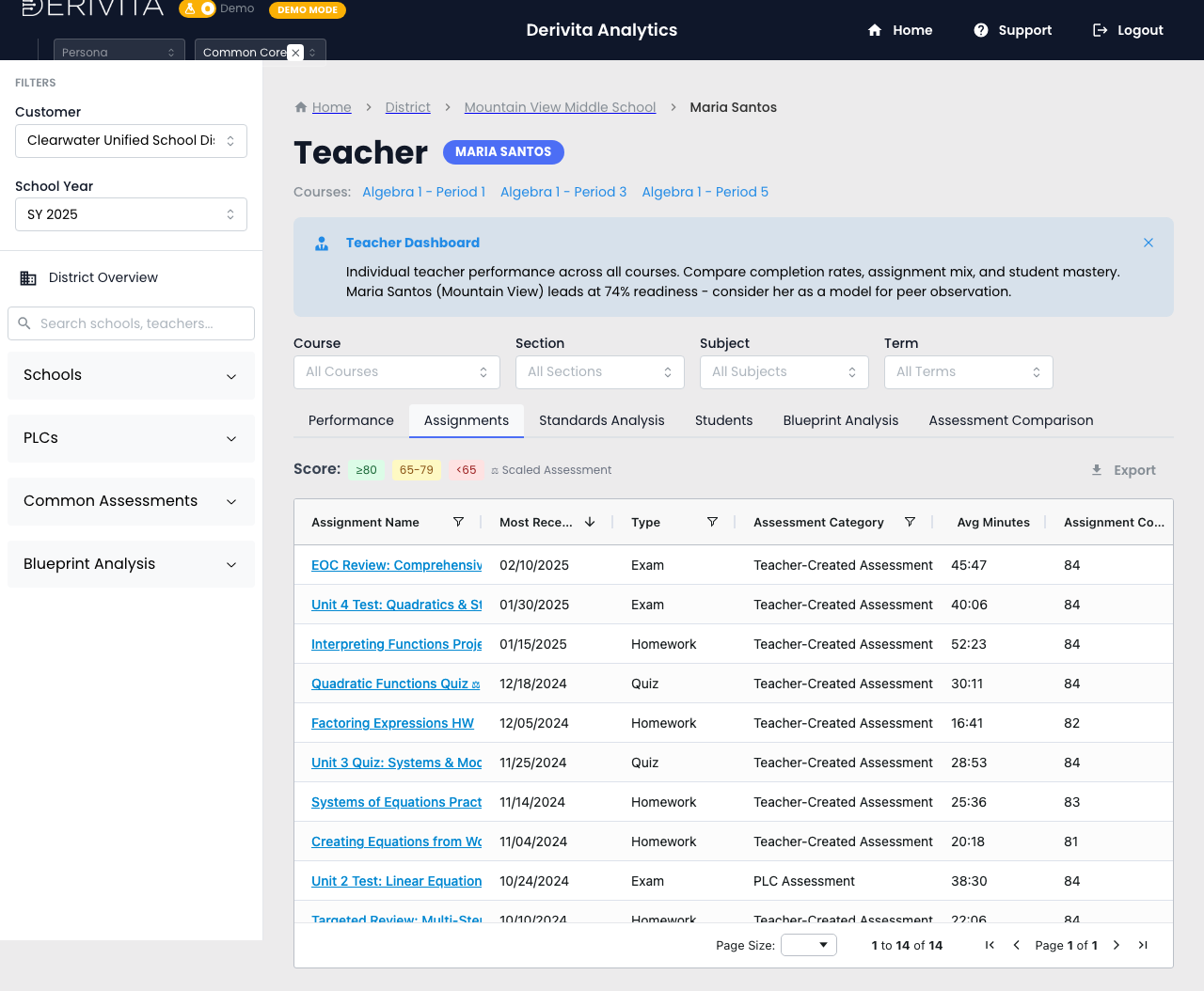The height and width of the screenshot is (991, 1204).
Task: Click the home icon beside Home in the header
Action: (875, 30)
